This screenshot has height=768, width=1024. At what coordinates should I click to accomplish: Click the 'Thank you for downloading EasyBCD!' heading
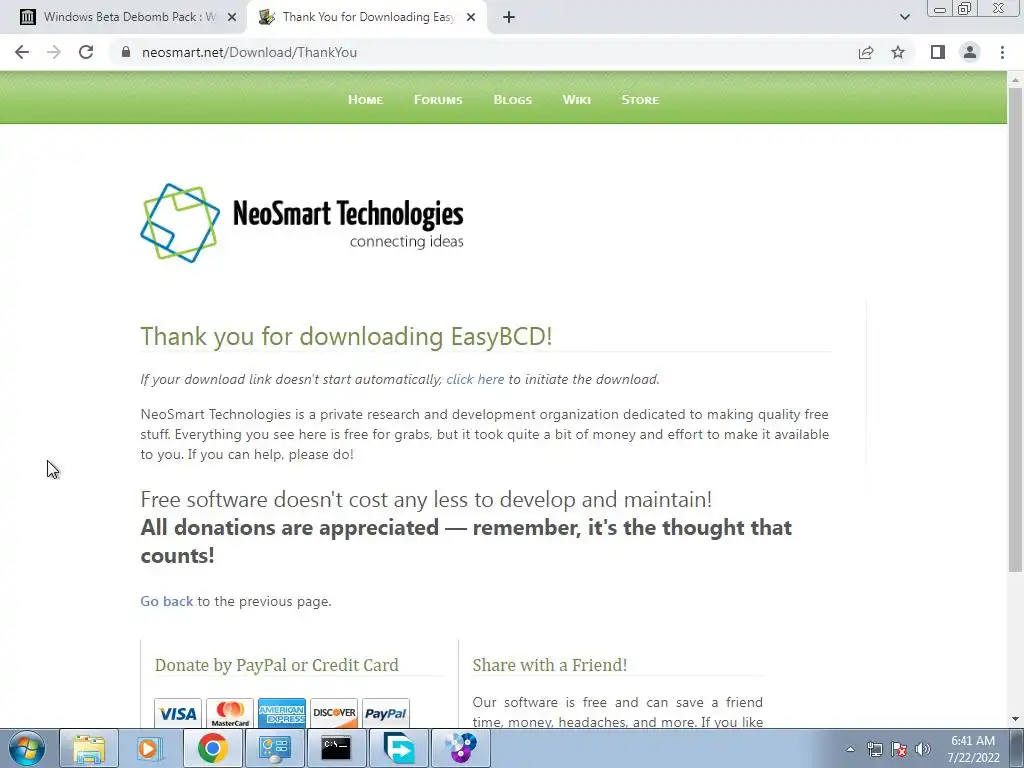pyautogui.click(x=346, y=336)
